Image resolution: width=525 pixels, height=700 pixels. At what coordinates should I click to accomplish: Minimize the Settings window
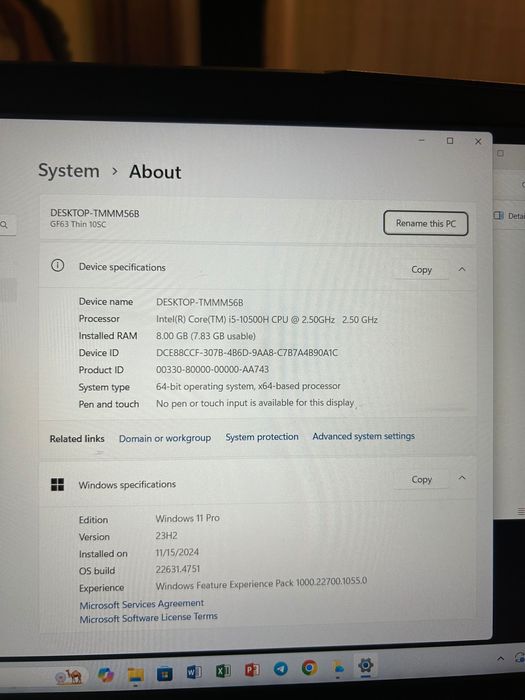pyautogui.click(x=421, y=140)
